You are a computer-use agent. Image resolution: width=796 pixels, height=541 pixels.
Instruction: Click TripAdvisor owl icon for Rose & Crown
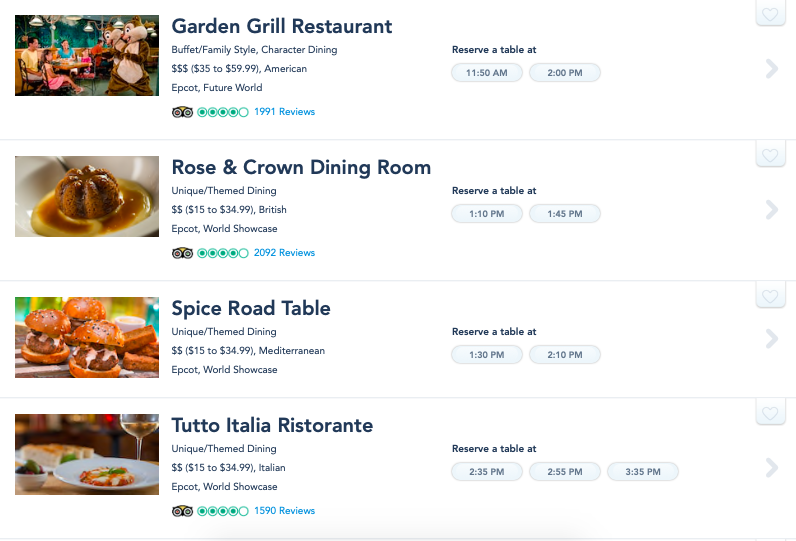point(182,253)
